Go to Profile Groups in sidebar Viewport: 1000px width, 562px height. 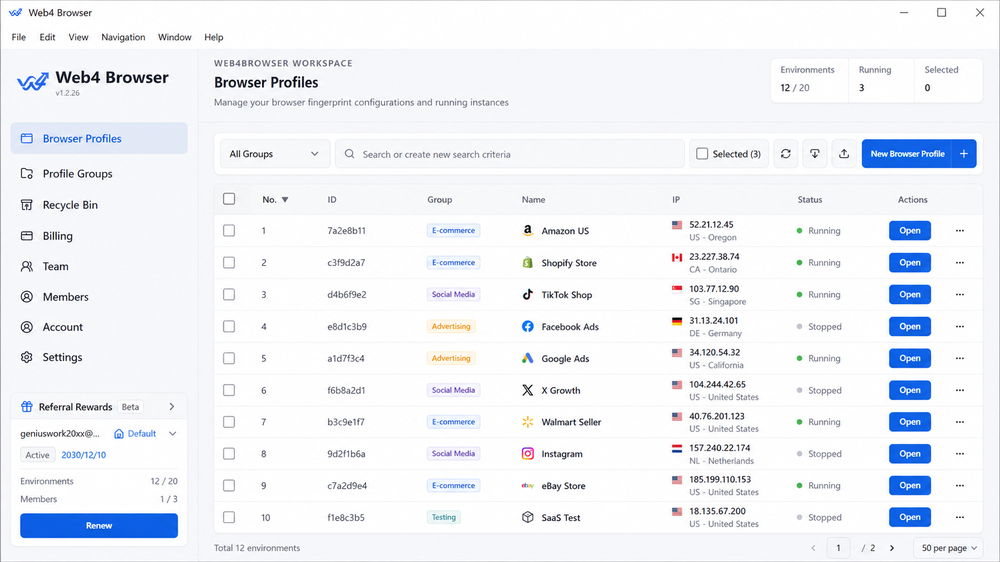pyautogui.click(x=99, y=174)
